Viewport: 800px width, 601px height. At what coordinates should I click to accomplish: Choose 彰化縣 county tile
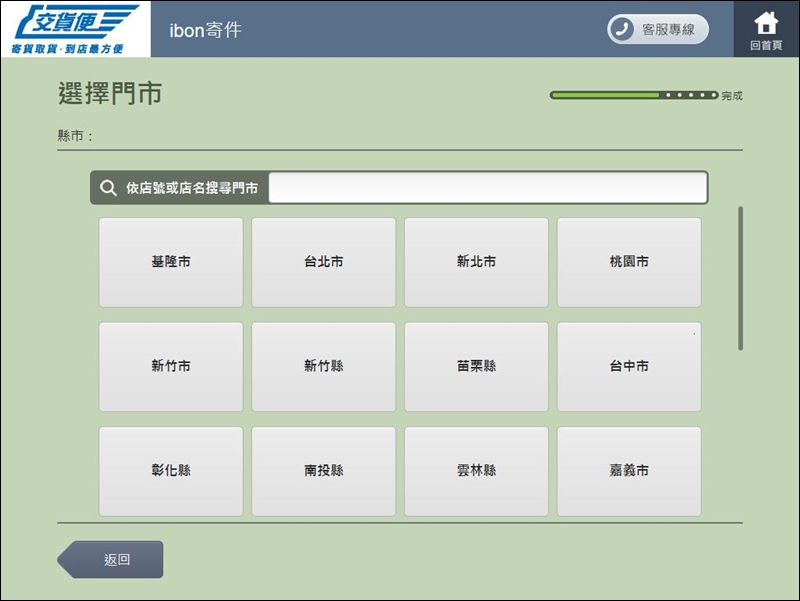(x=171, y=471)
